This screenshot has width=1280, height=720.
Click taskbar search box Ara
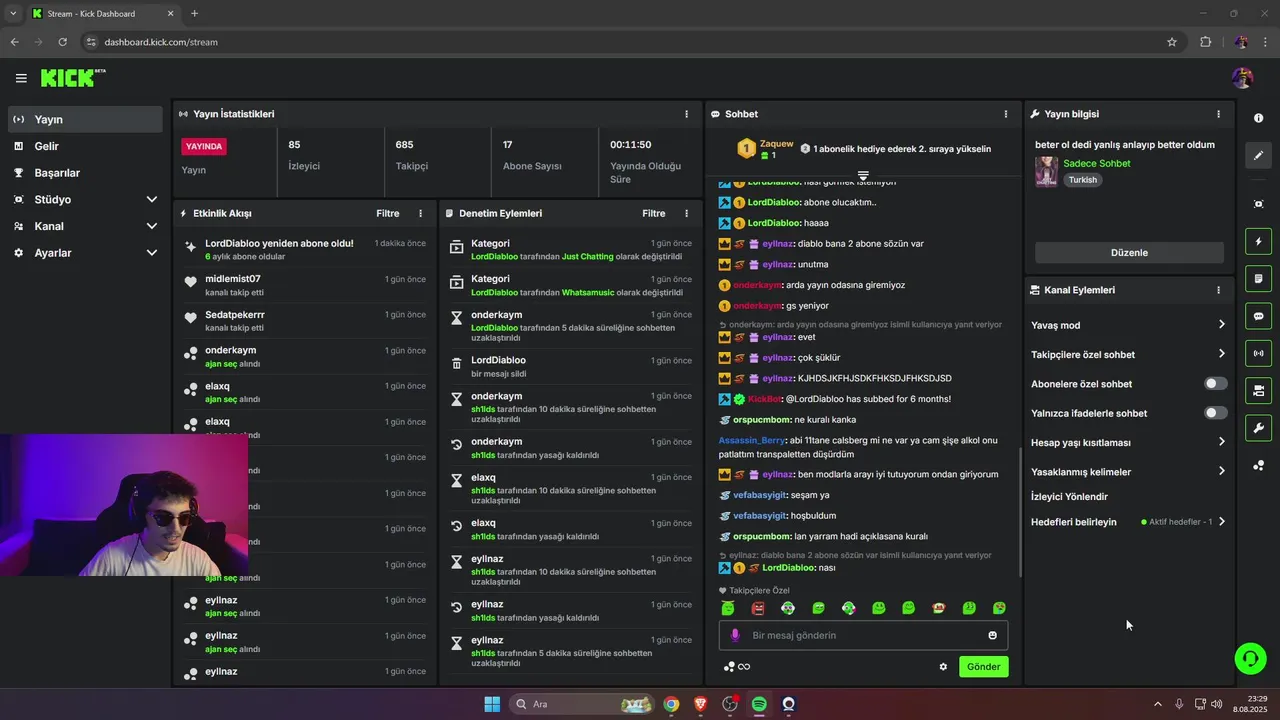(x=582, y=704)
